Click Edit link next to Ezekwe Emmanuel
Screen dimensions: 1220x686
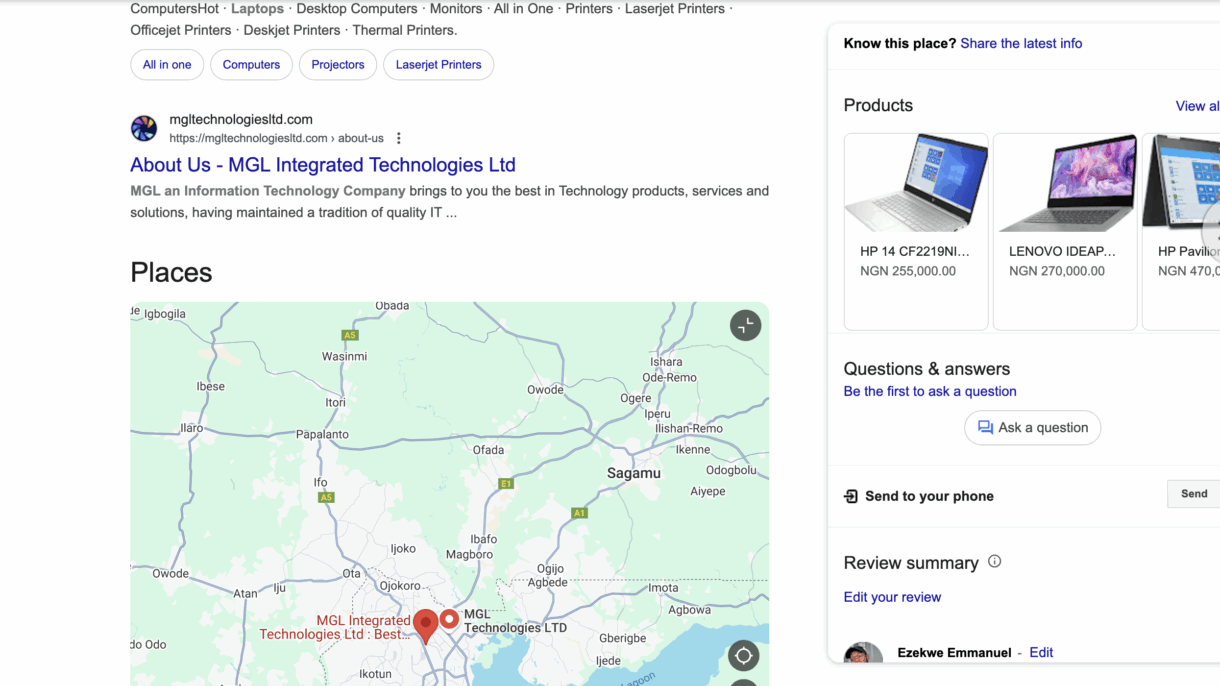pyautogui.click(x=1041, y=653)
